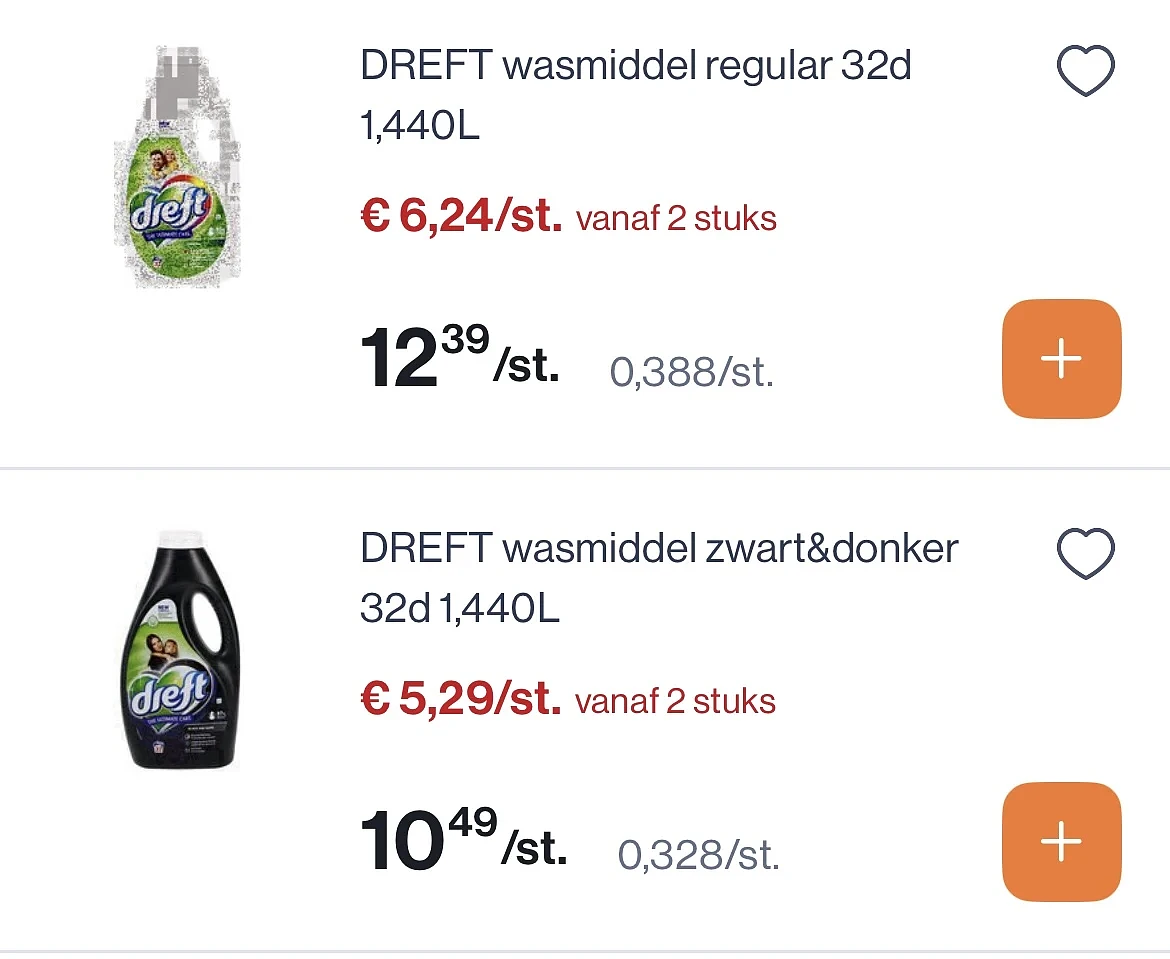This screenshot has width=1170, height=959.
Task: Toggle heart on Dreft zwart&donker product
Action: [1086, 553]
